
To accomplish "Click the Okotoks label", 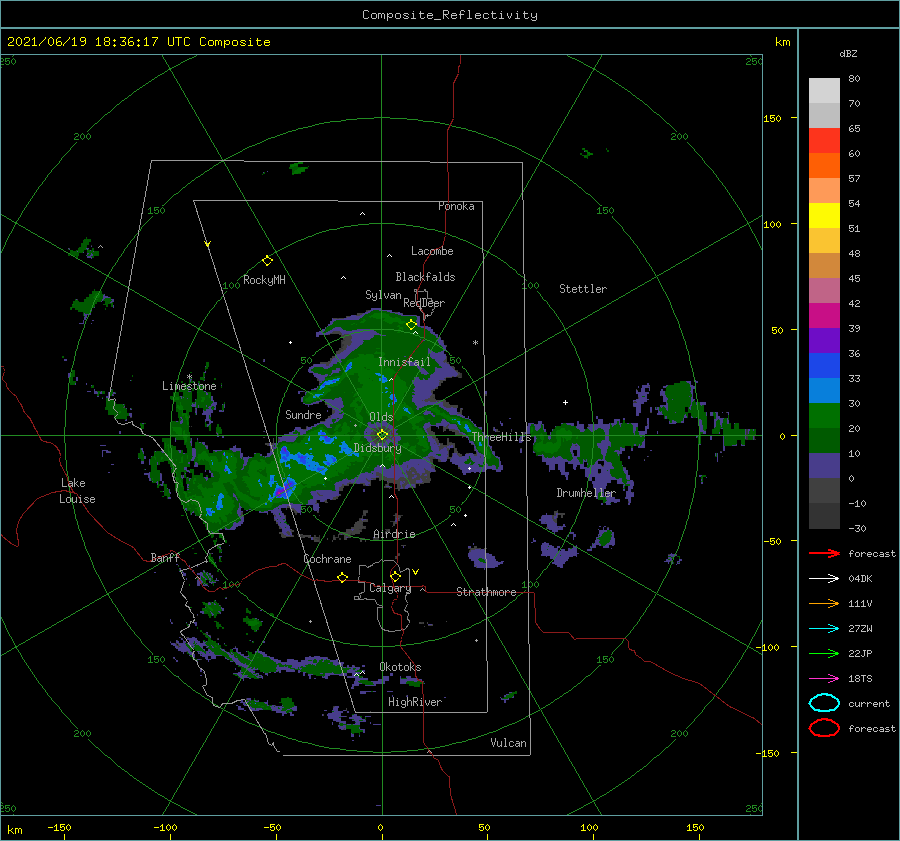I will 400,666.
